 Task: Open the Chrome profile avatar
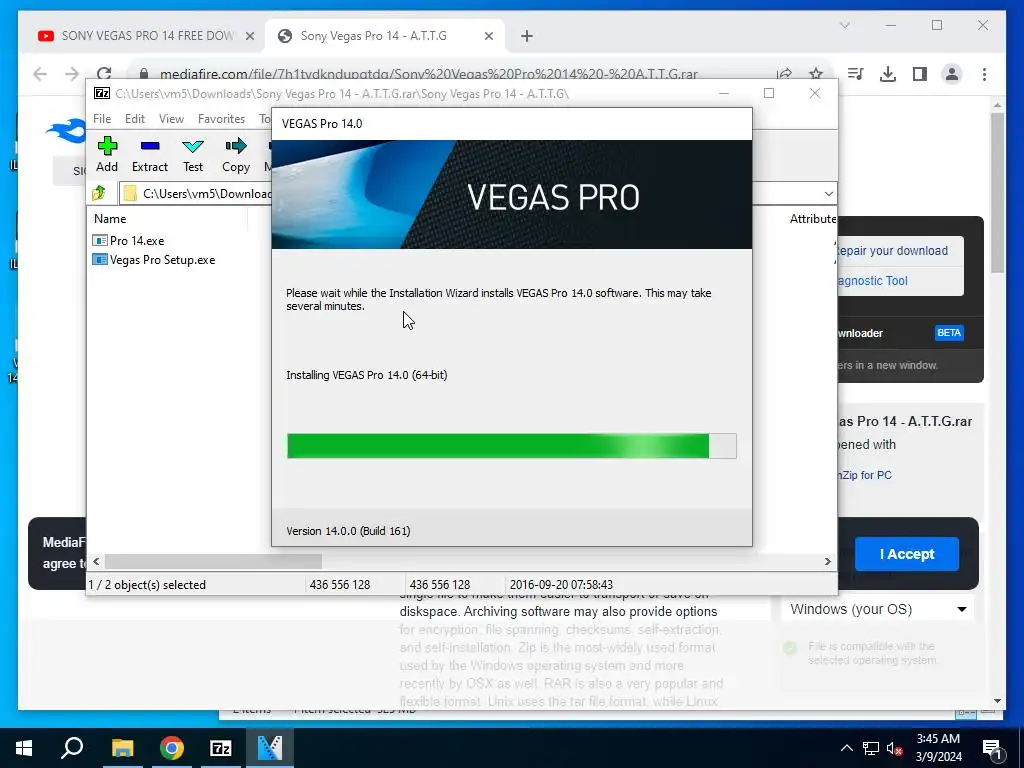click(952, 74)
